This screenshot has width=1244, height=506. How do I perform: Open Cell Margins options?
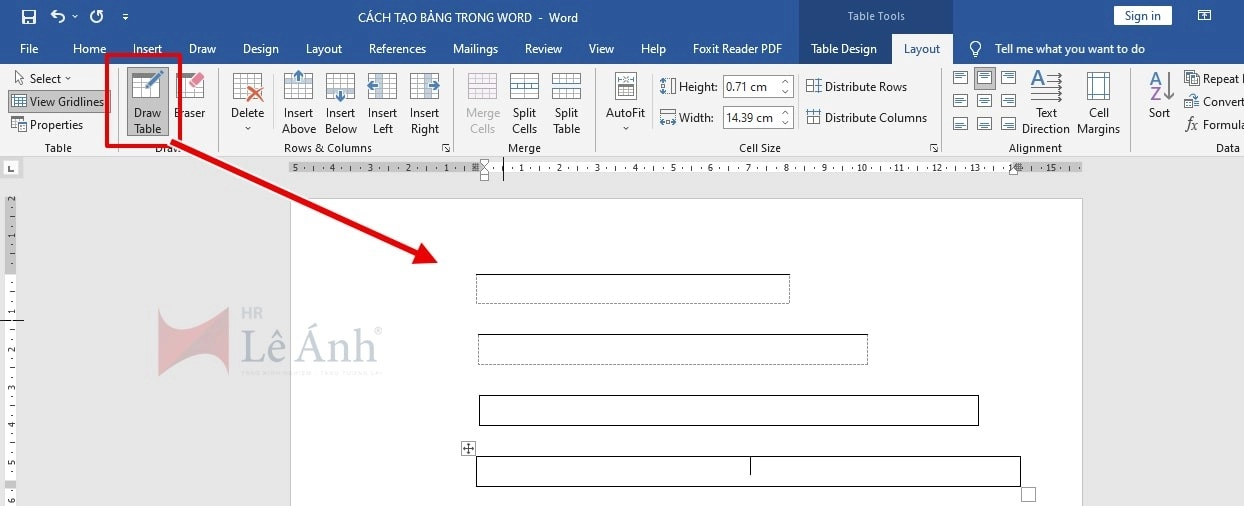tap(1098, 102)
